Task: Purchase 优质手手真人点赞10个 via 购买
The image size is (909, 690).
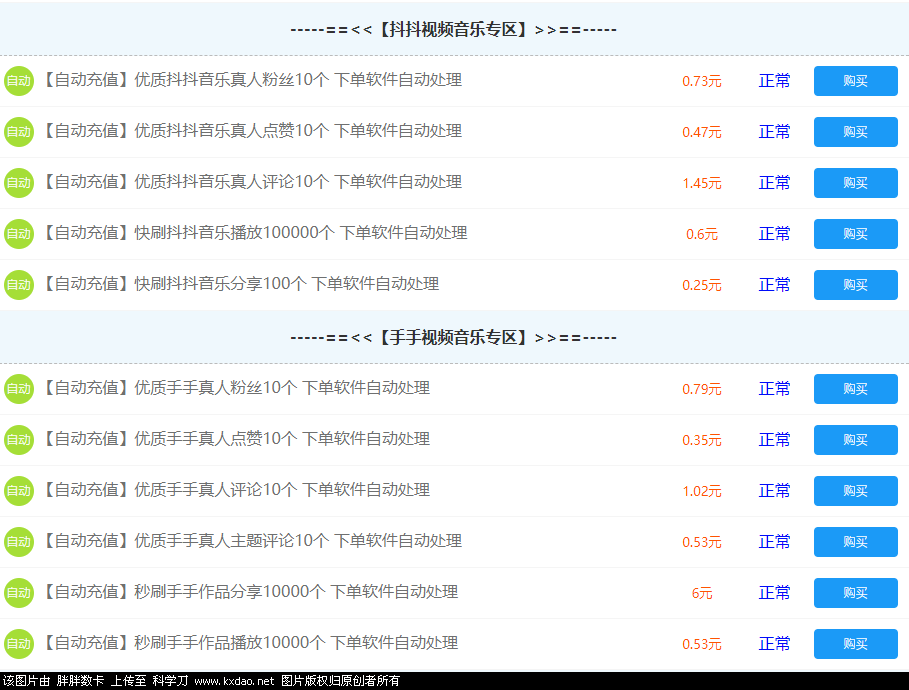Action: [x=856, y=440]
